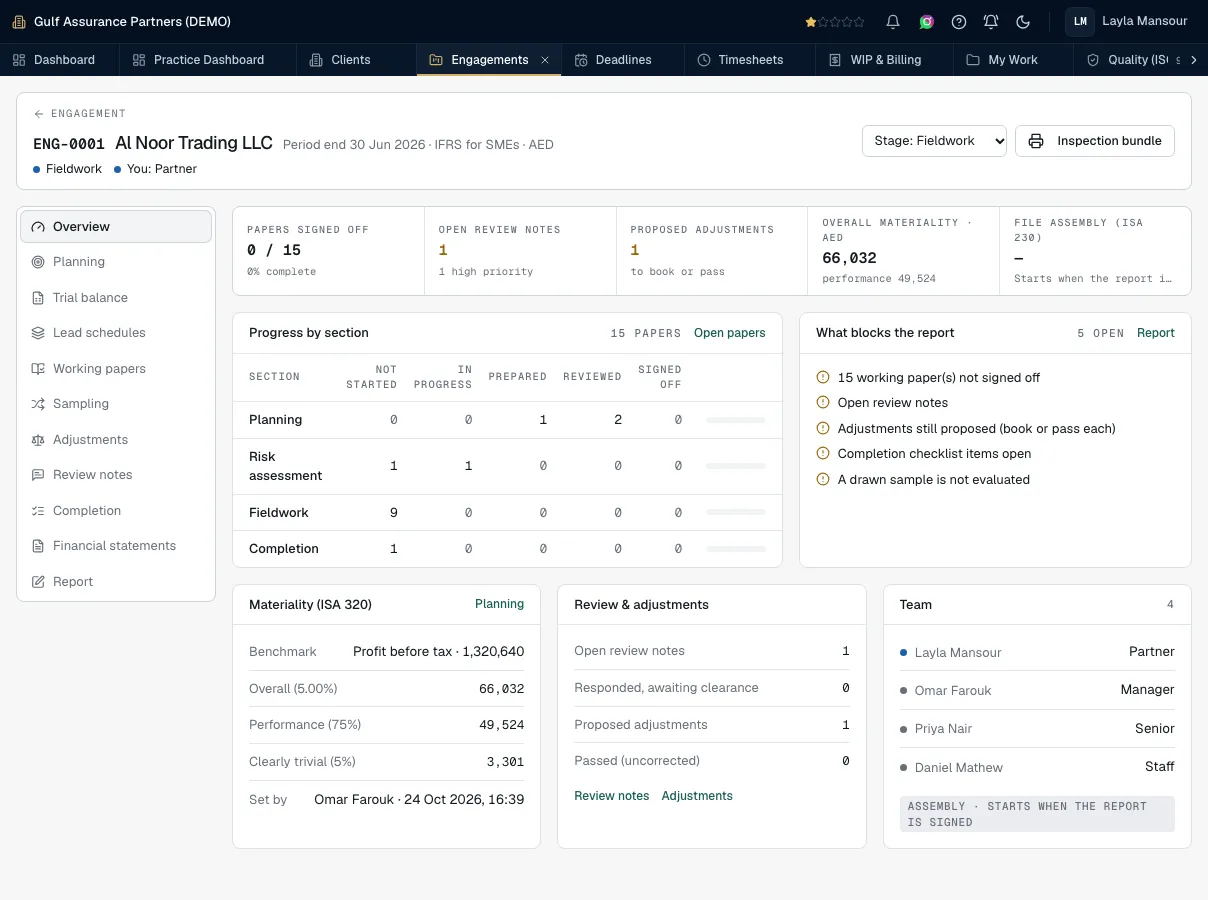The image size is (1208, 900).
Task: Click the My Work folder icon
Action: pyautogui.click(x=973, y=60)
